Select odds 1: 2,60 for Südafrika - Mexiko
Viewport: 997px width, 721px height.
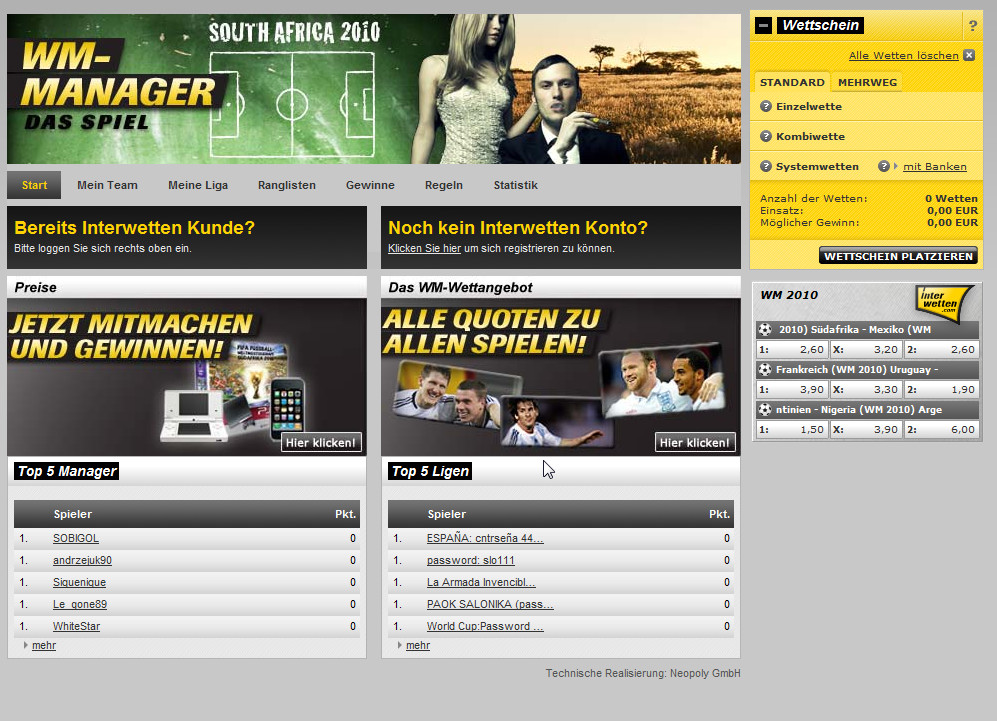pyautogui.click(x=792, y=350)
